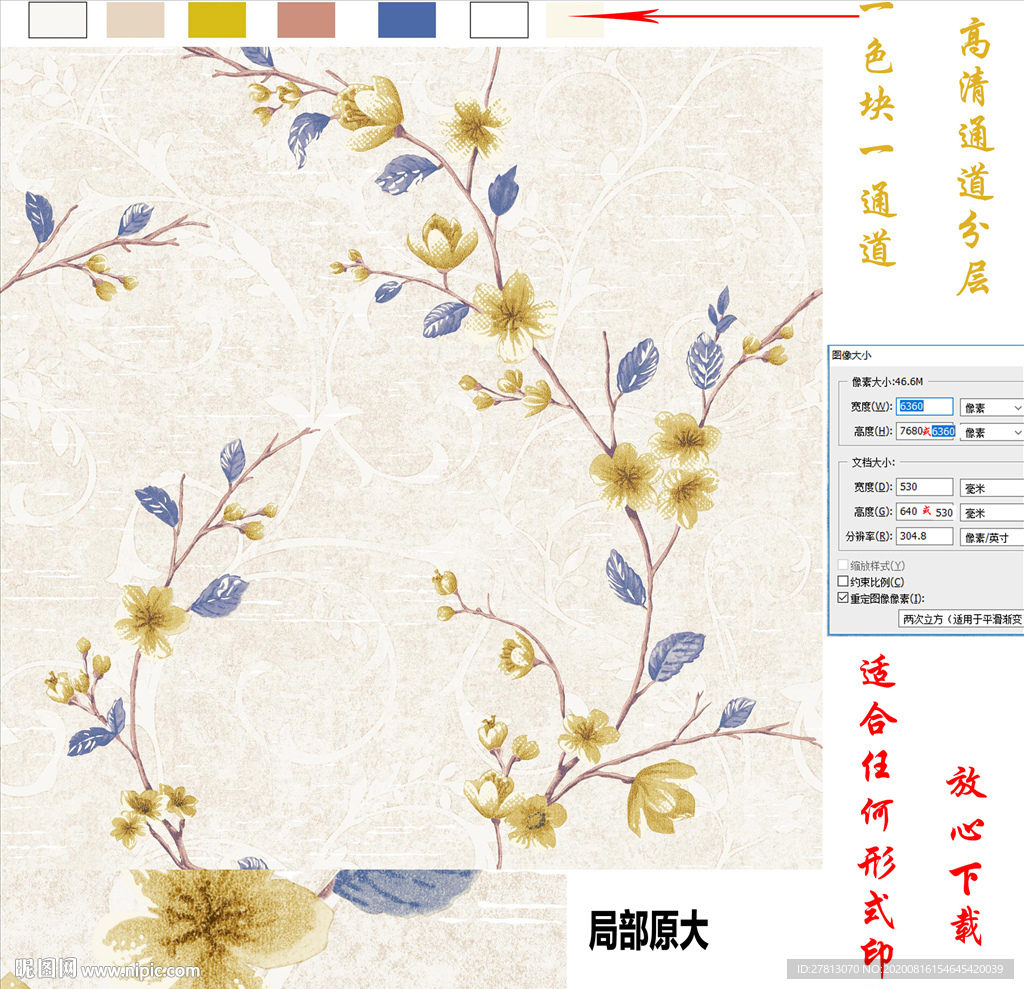Click the 宽度(W) pixel width field showing 6360
The width and height of the screenshot is (1024, 989).
pyautogui.click(x=924, y=406)
